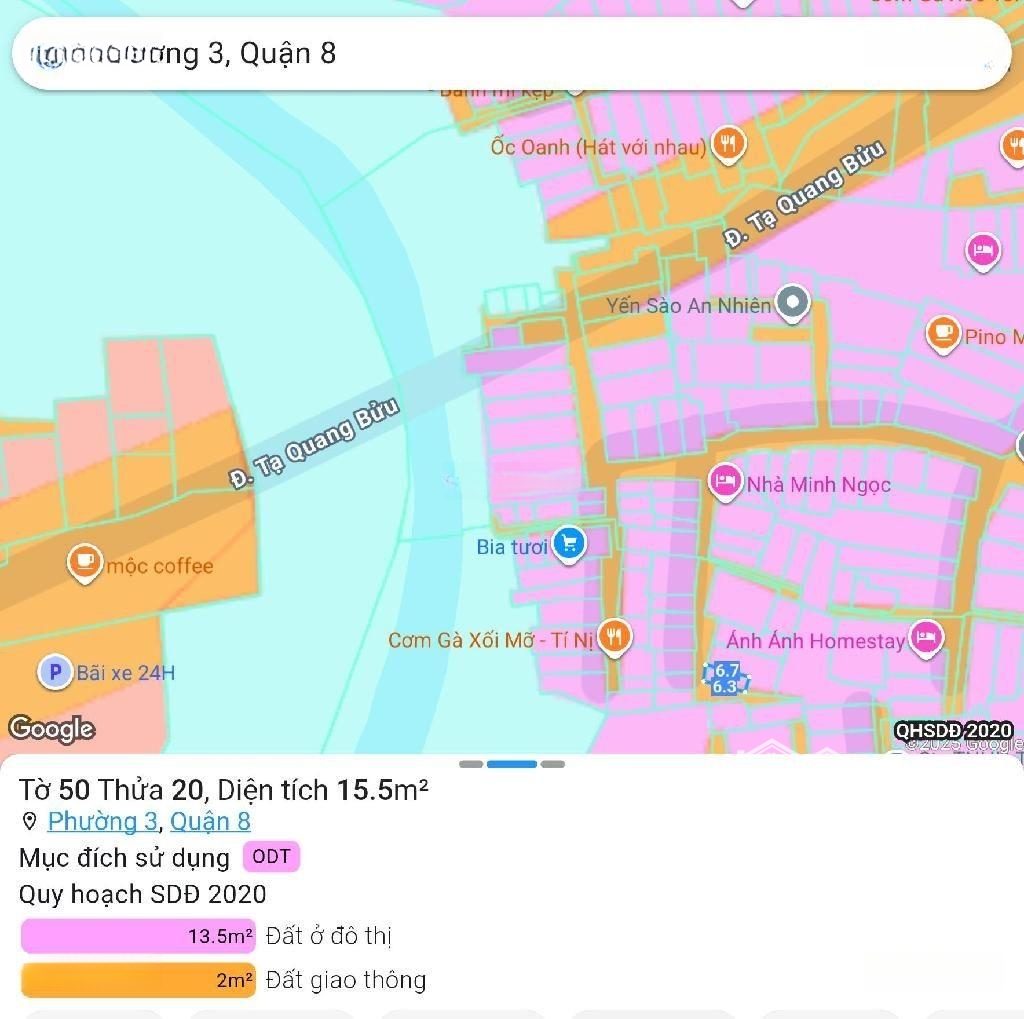Select the orange Đất giao thông bar

coord(138,981)
